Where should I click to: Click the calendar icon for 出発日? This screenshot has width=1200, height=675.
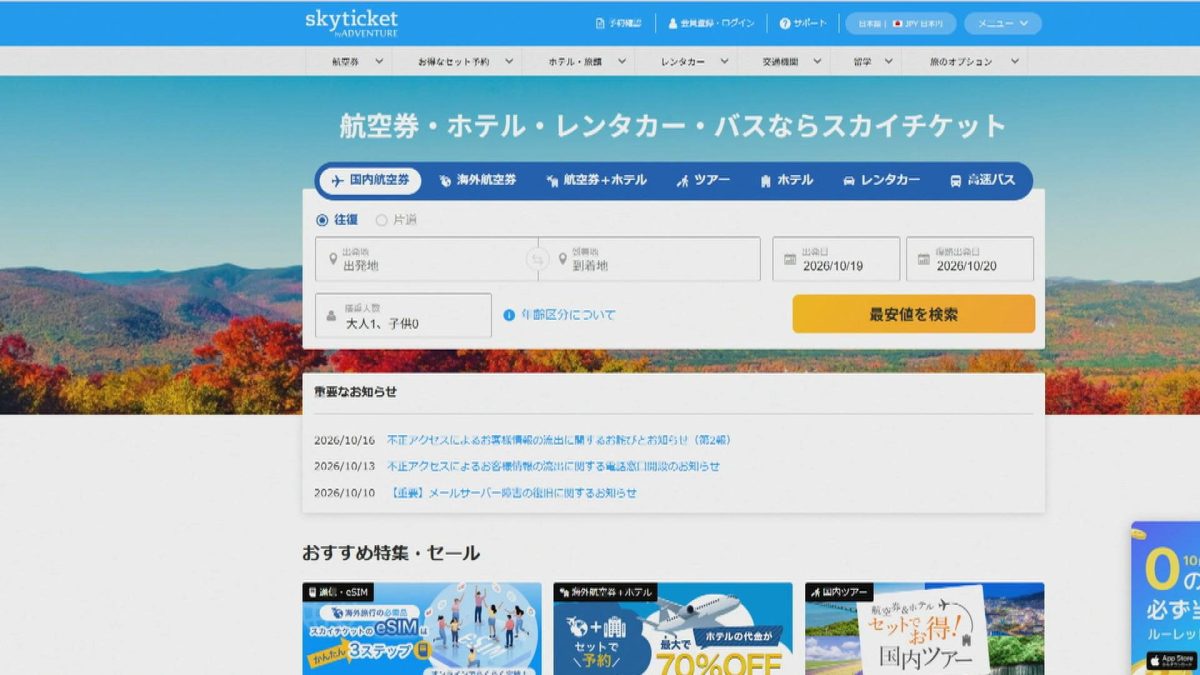(790, 259)
